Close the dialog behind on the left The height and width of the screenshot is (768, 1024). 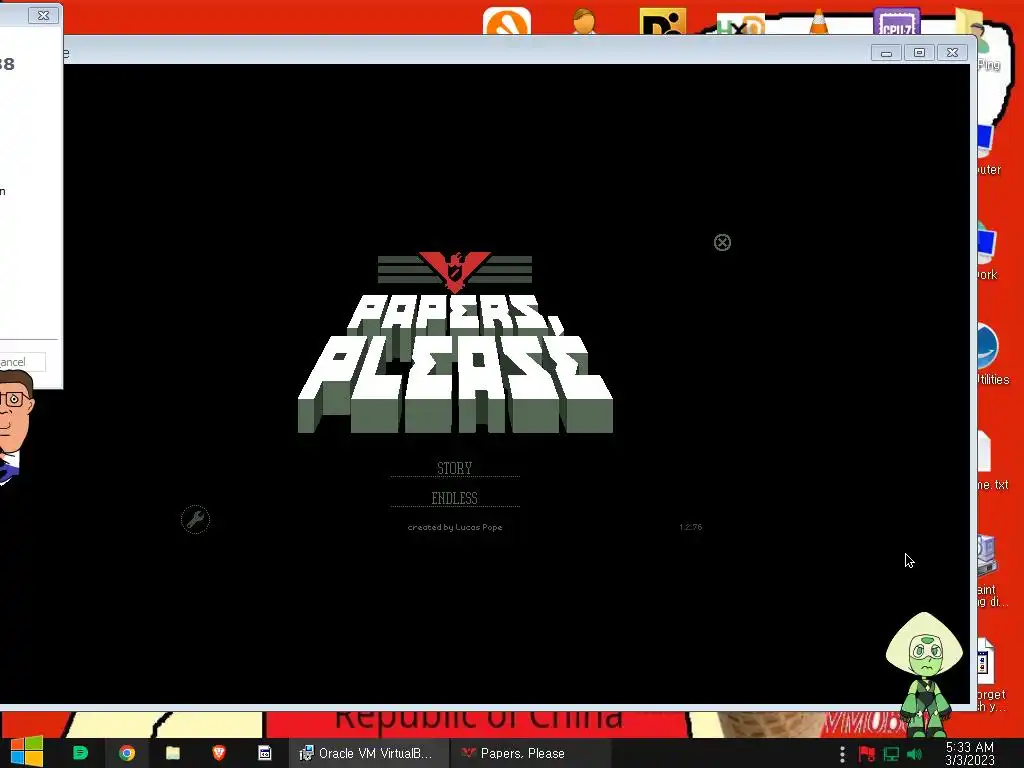click(43, 15)
